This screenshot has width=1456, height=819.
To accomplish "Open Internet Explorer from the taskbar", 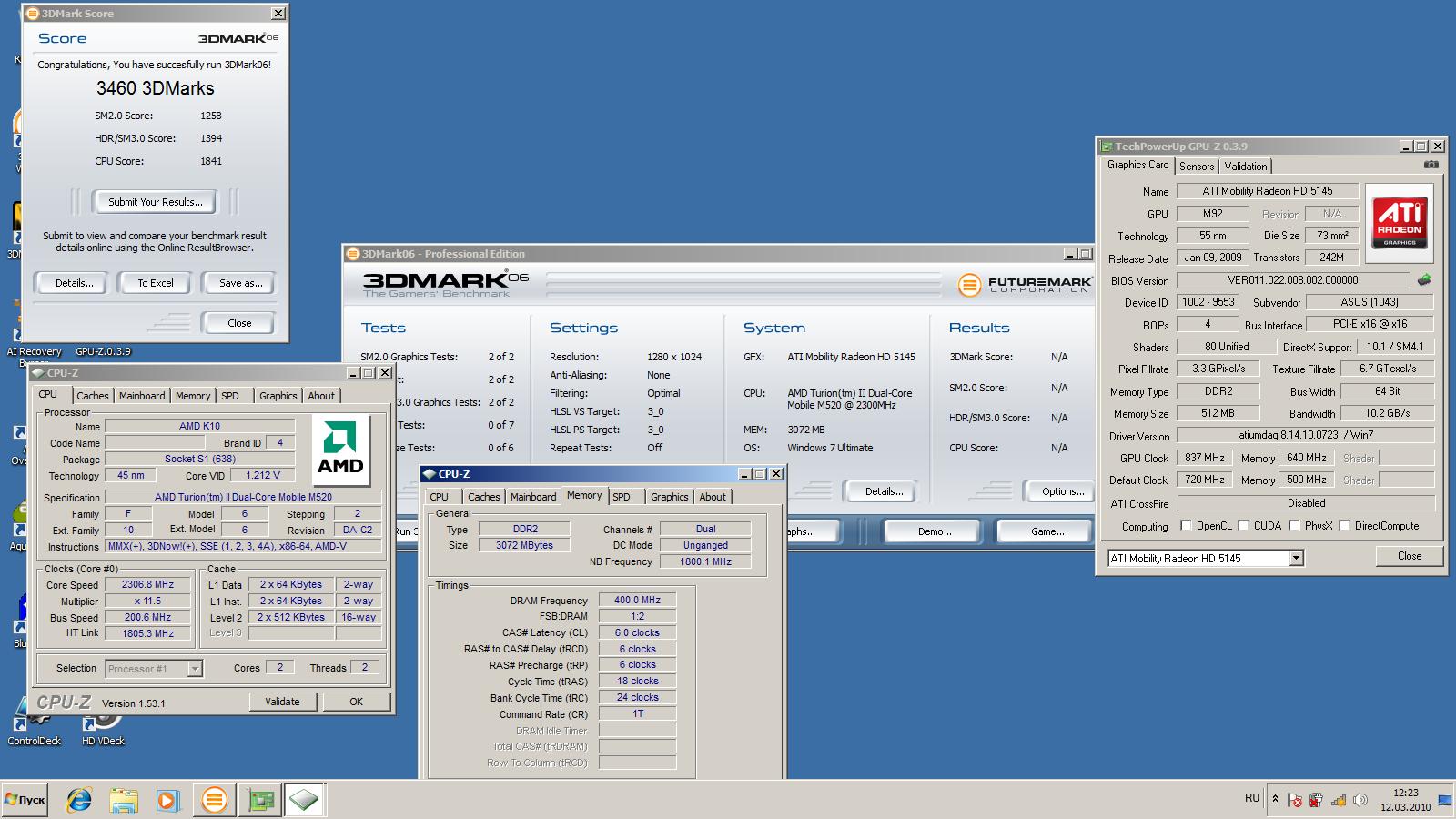I will (x=79, y=800).
